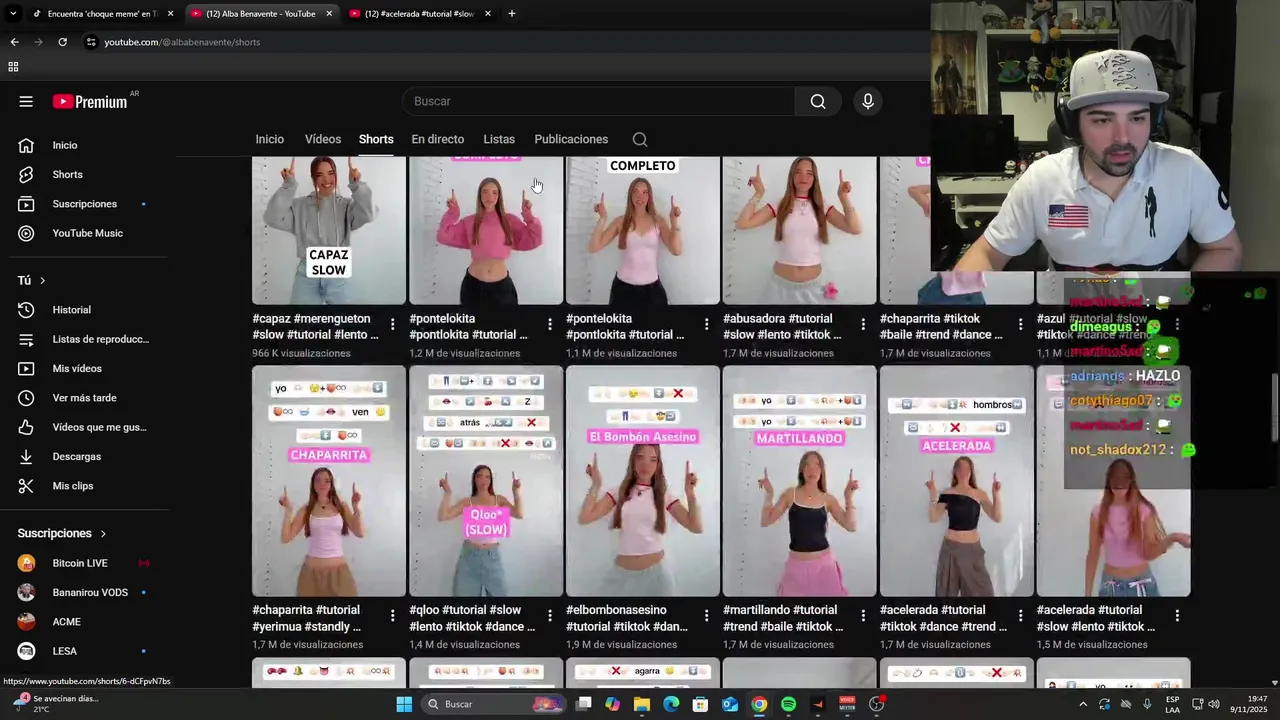The width and height of the screenshot is (1280, 720).
Task: Open the Bananirou VODS subscription
Action: click(x=88, y=592)
